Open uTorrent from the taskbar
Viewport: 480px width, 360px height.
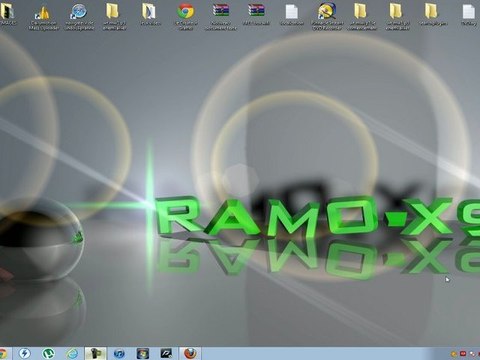(48, 353)
